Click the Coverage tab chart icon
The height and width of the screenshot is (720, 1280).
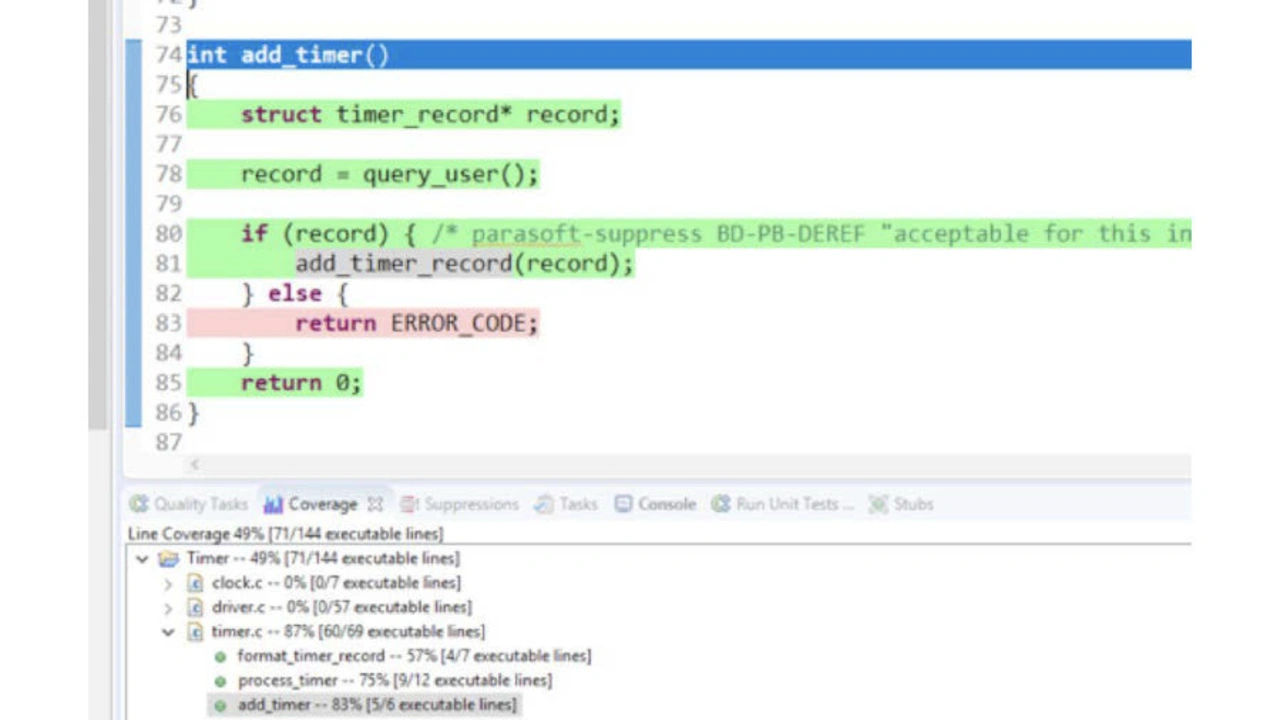[x=272, y=504]
